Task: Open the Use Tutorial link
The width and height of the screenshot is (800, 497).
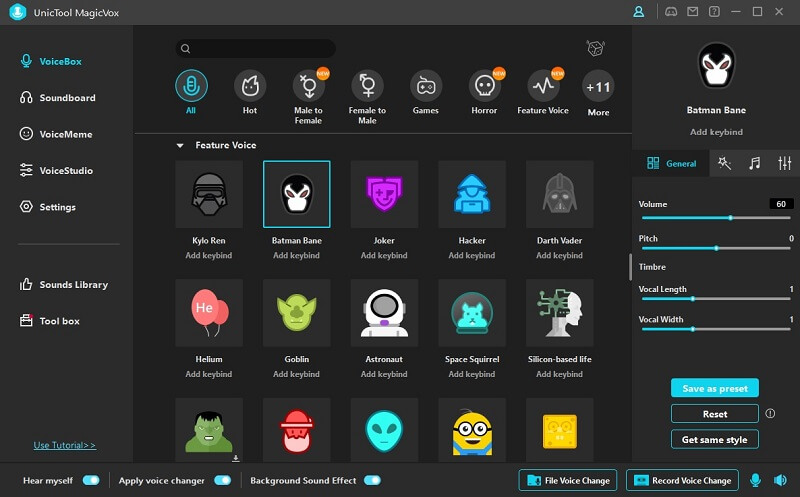Action: 64,445
